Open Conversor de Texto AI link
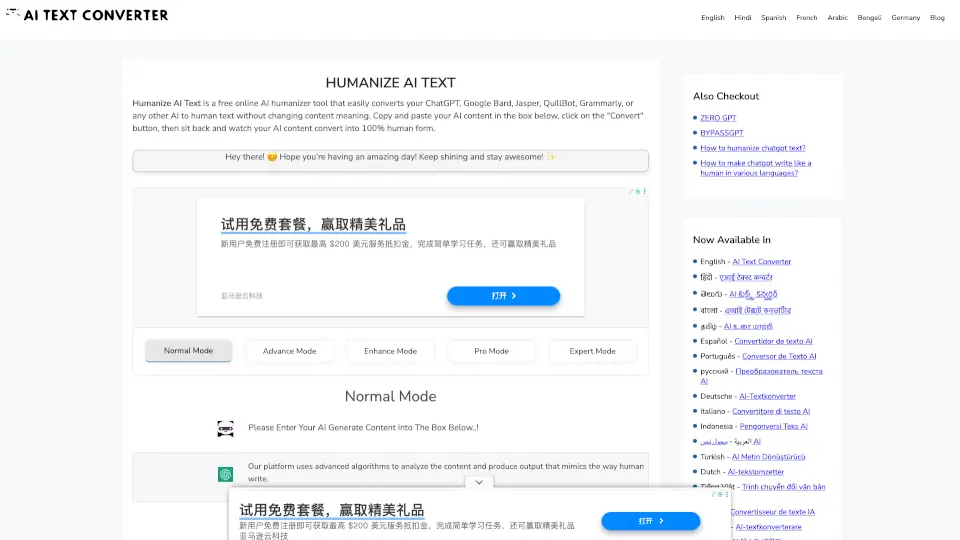The image size is (960, 540). pyautogui.click(x=779, y=356)
